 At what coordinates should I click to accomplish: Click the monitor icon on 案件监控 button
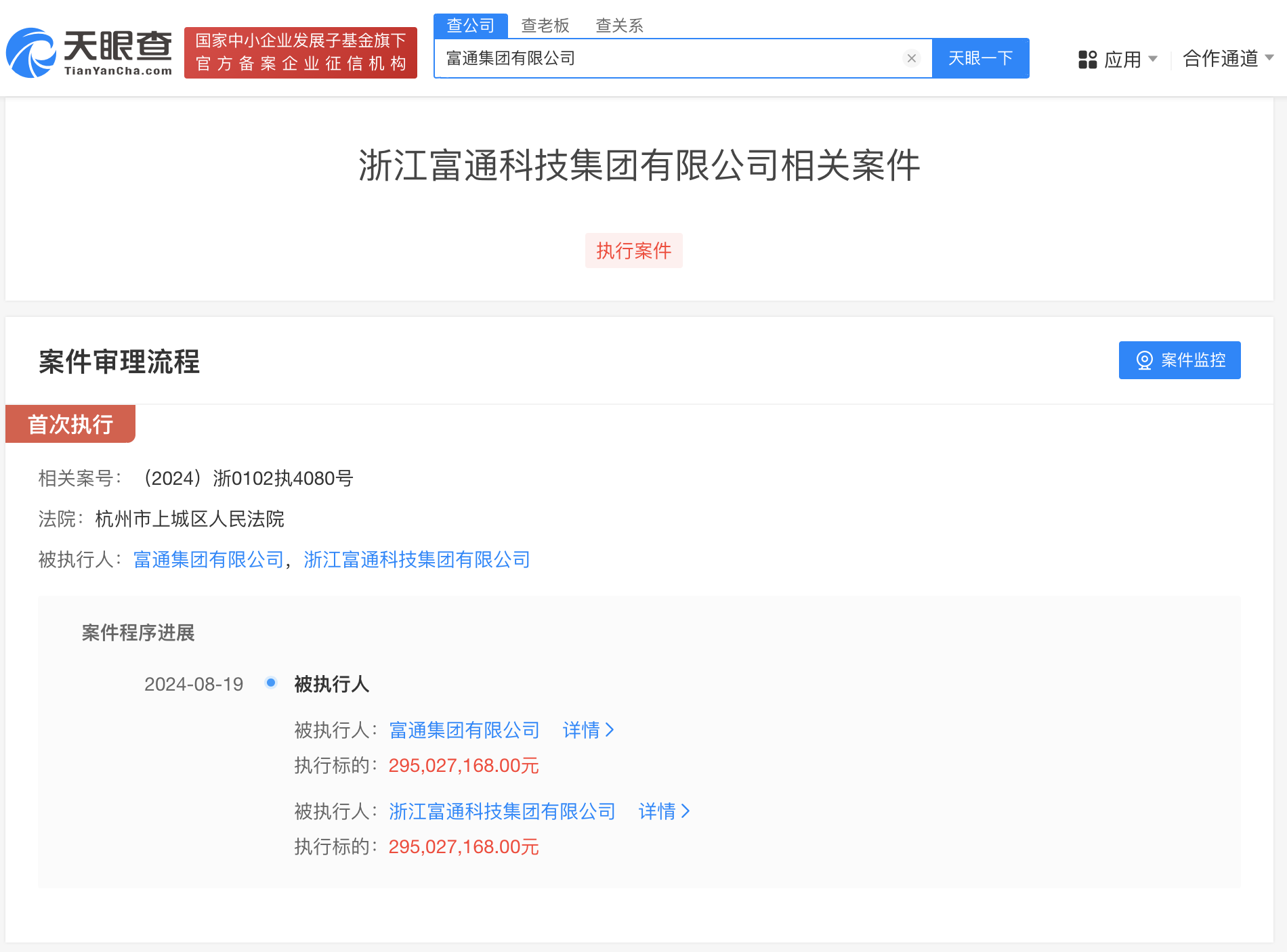(1145, 360)
